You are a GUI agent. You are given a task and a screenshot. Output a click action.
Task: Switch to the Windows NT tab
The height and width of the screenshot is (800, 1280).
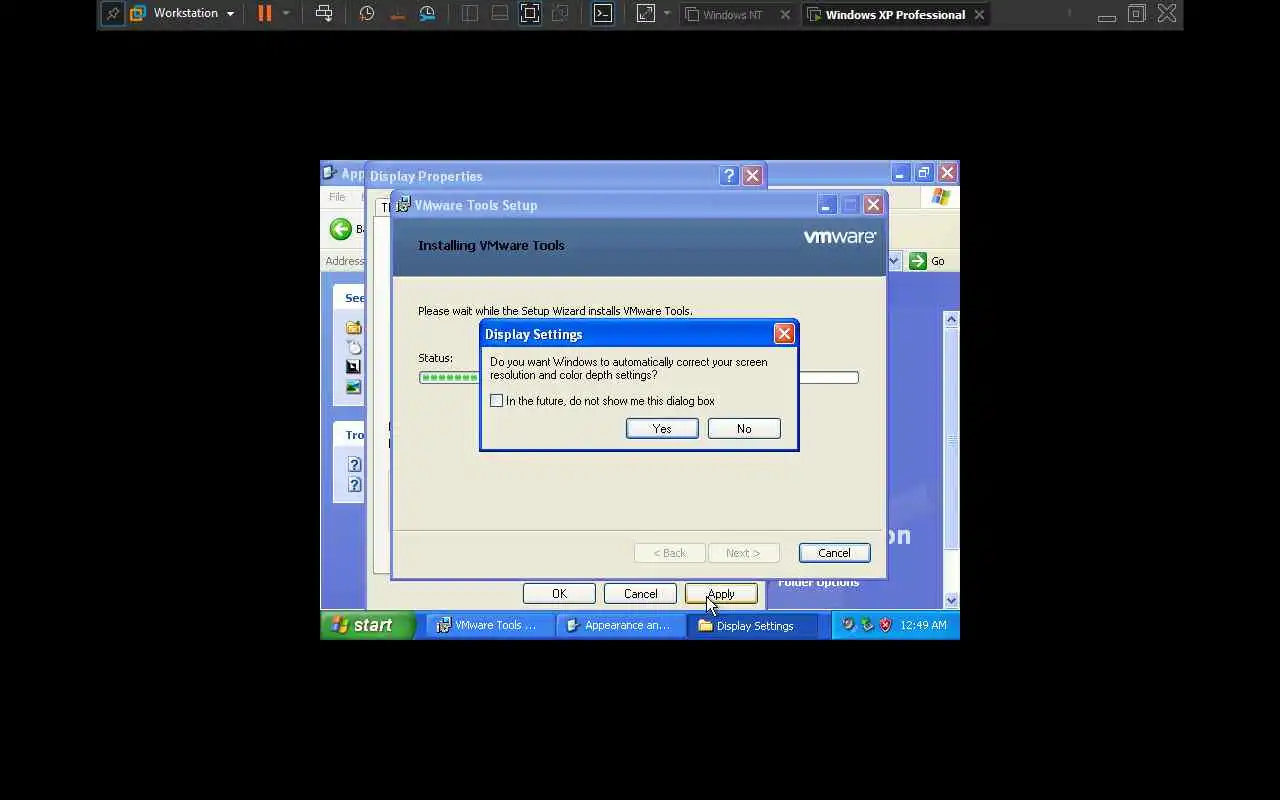[x=731, y=15]
